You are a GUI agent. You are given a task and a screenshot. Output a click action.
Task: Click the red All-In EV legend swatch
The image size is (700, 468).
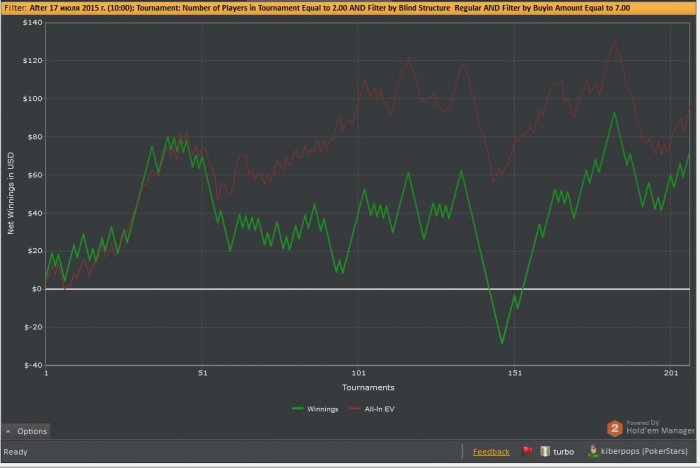[x=355, y=409]
